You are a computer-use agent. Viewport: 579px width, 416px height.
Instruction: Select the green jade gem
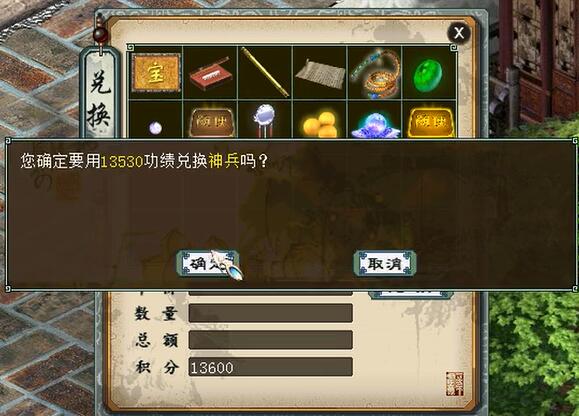[429, 73]
